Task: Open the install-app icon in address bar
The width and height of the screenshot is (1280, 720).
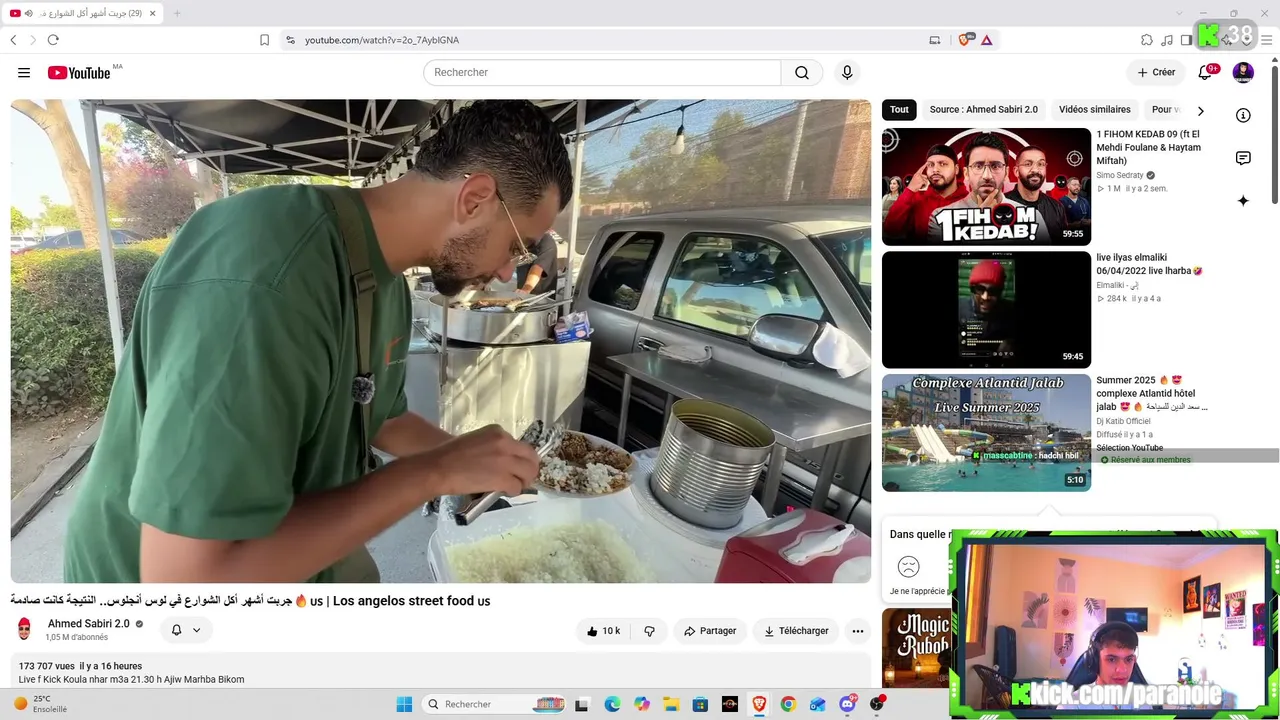Action: tap(935, 40)
